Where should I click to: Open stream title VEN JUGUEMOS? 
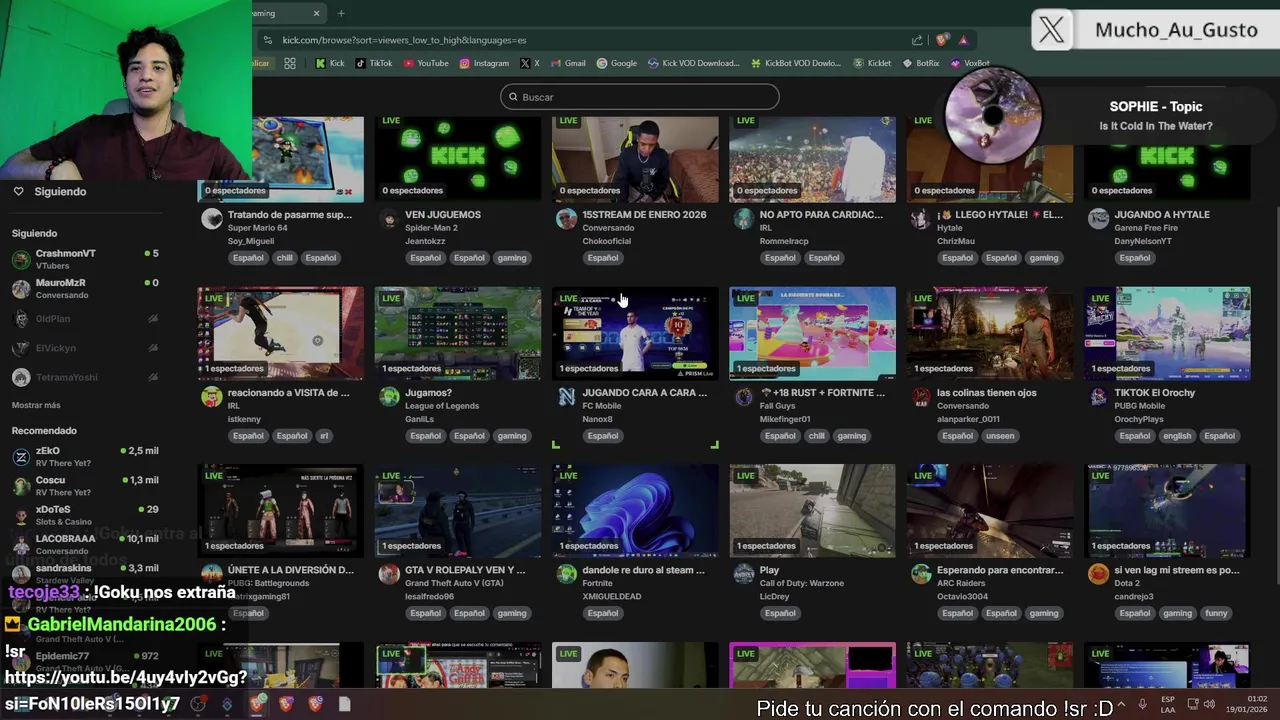click(x=443, y=214)
